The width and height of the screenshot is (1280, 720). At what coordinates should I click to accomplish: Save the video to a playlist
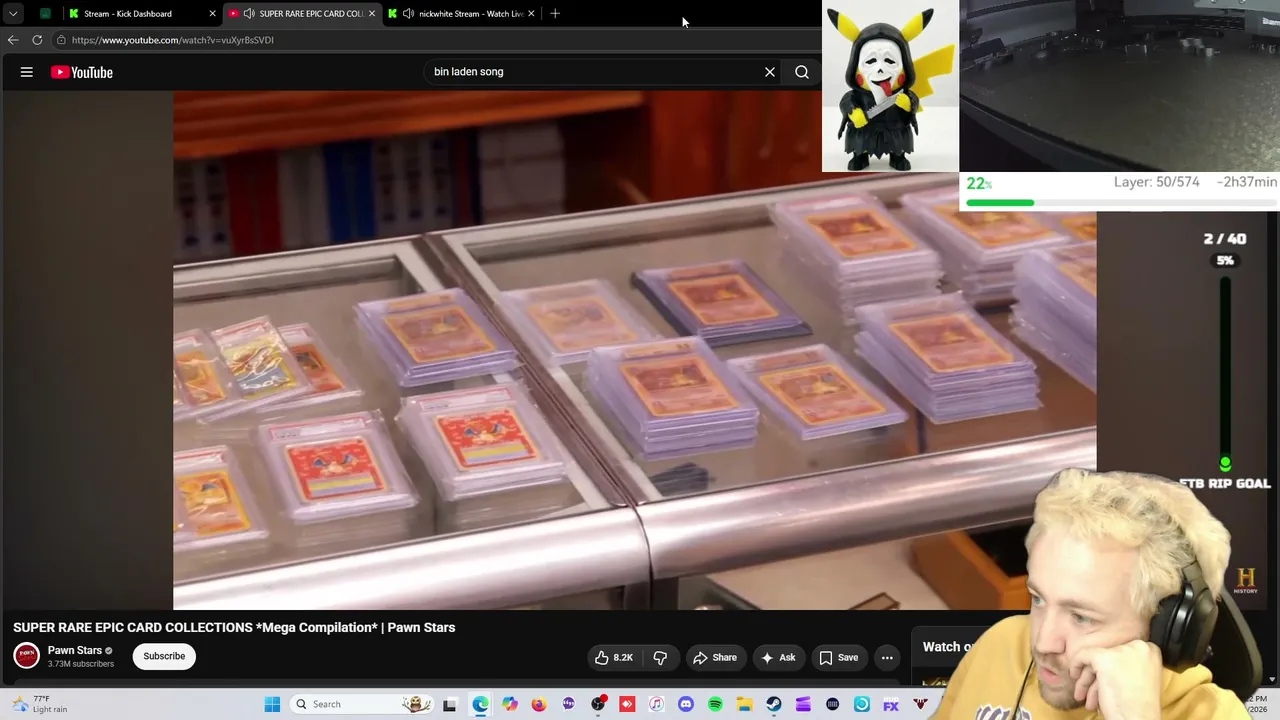[x=838, y=658]
